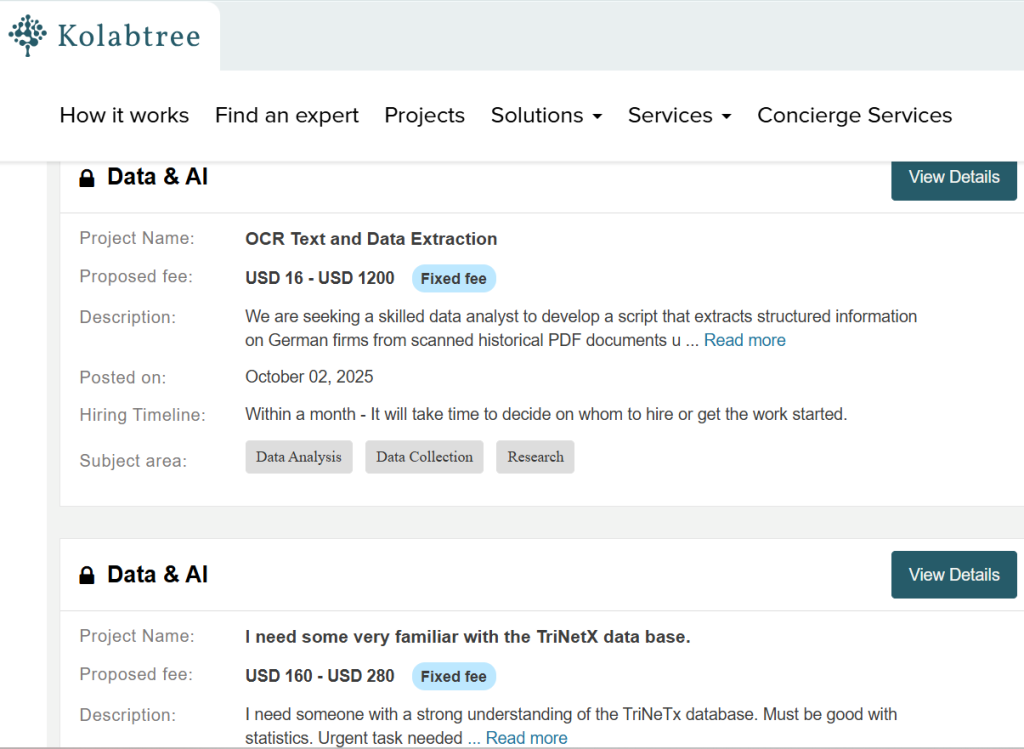View Details for TriNetX database project

pyautogui.click(x=953, y=575)
